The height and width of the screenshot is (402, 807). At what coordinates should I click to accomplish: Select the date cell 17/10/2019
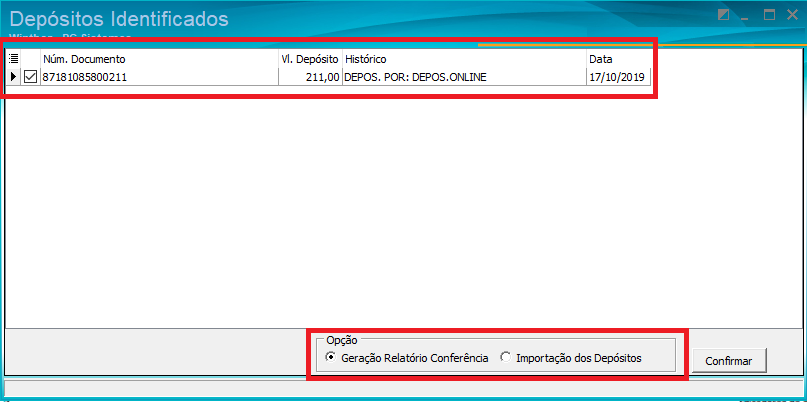point(618,77)
